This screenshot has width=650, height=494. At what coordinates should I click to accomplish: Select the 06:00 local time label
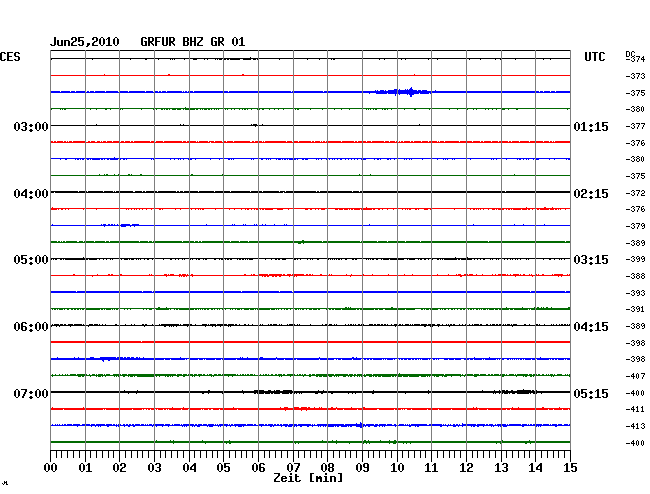click(x=31, y=327)
